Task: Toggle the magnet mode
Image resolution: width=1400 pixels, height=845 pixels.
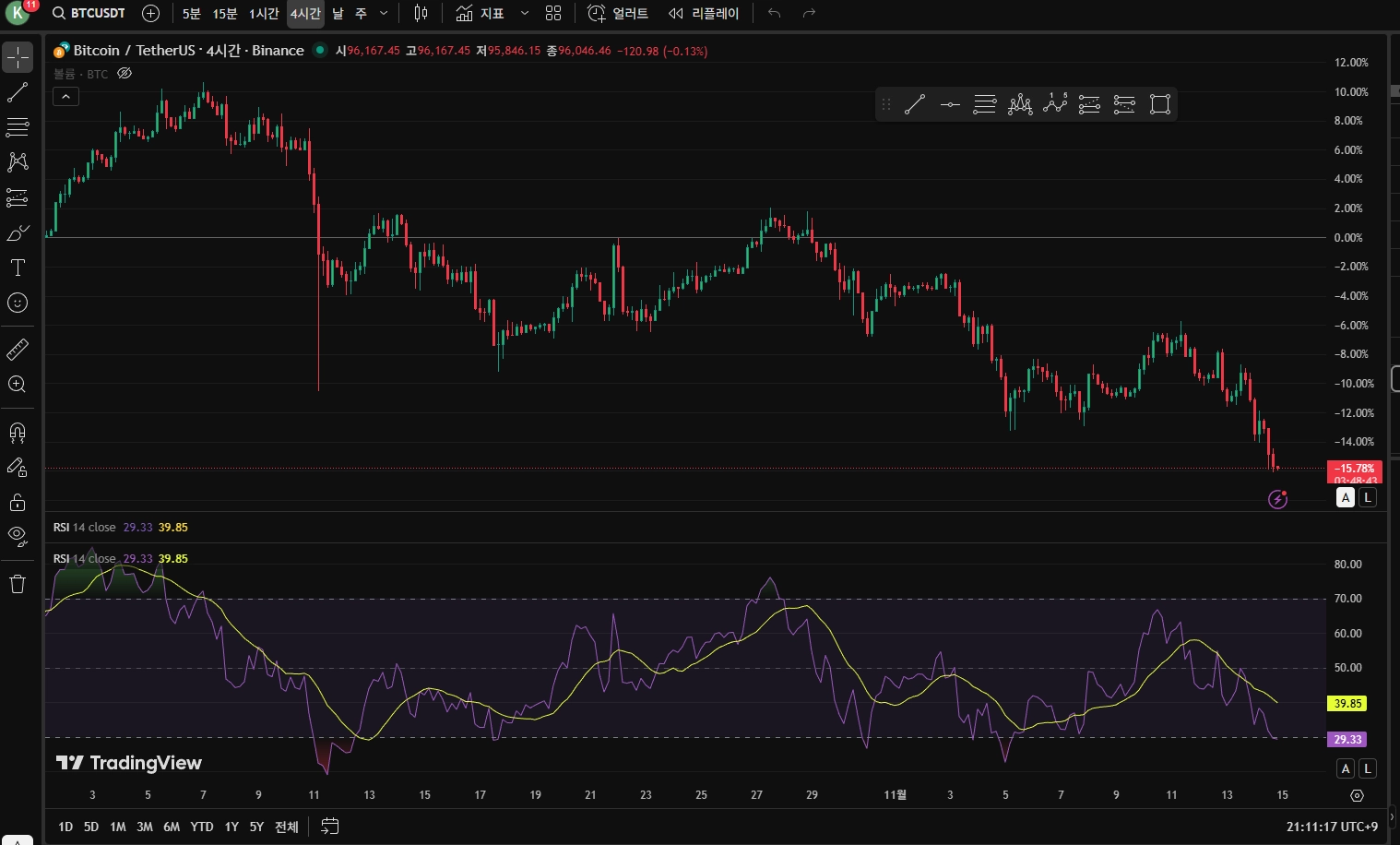Action: tap(18, 432)
